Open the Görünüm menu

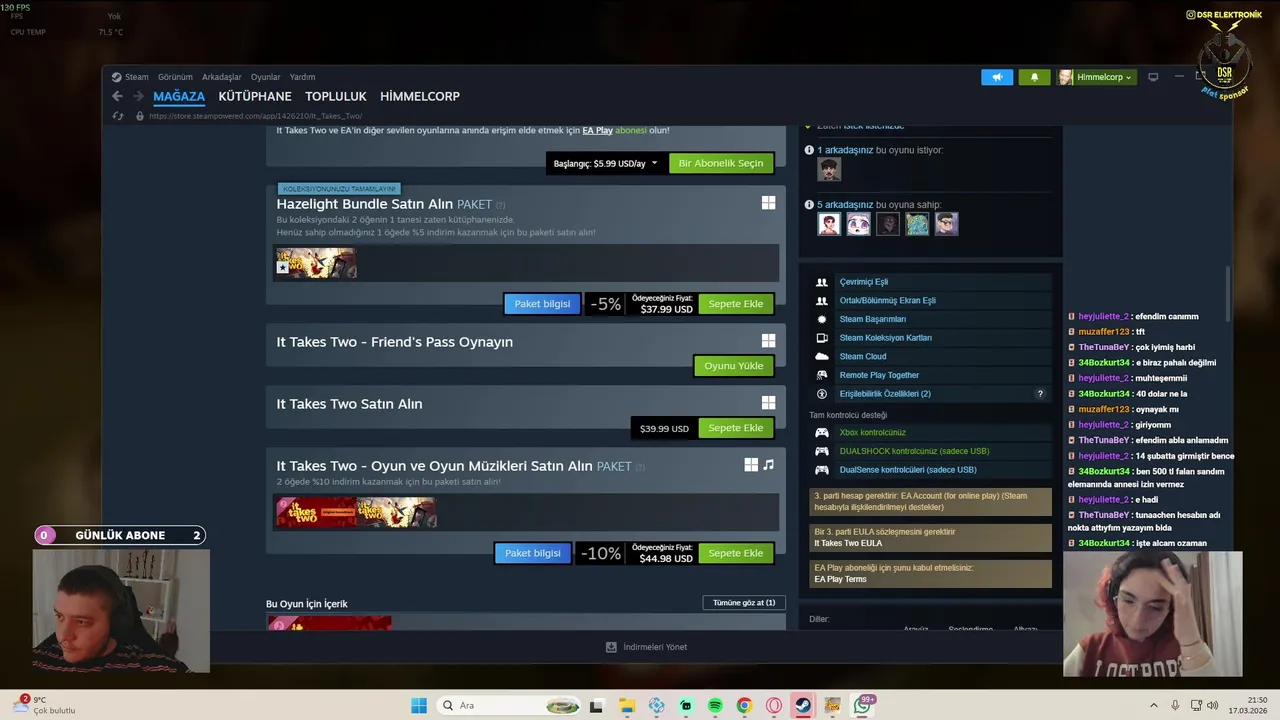coord(175,77)
